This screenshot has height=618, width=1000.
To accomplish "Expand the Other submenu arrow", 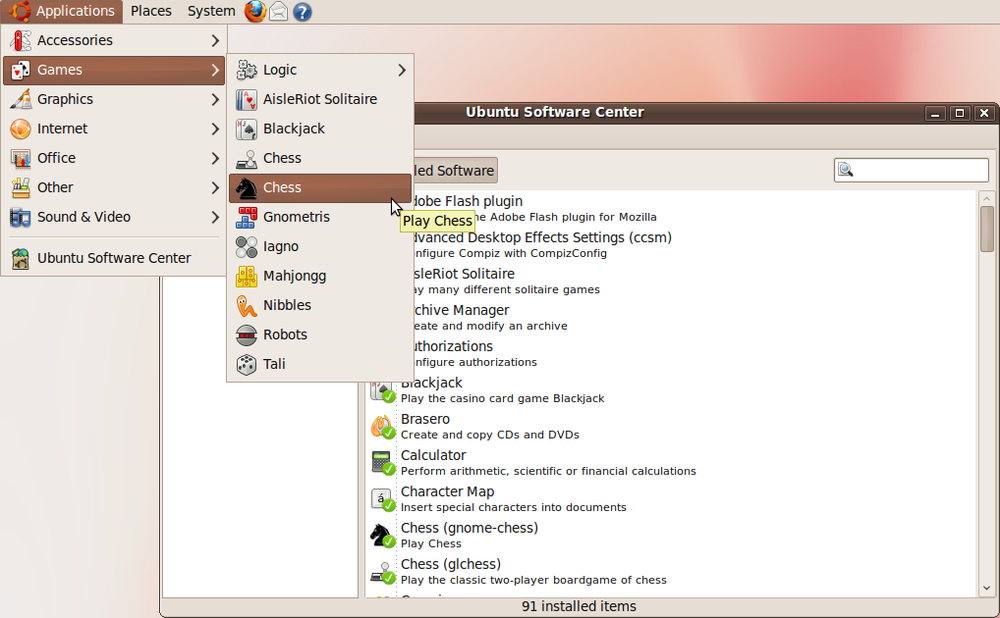I will [x=215, y=187].
